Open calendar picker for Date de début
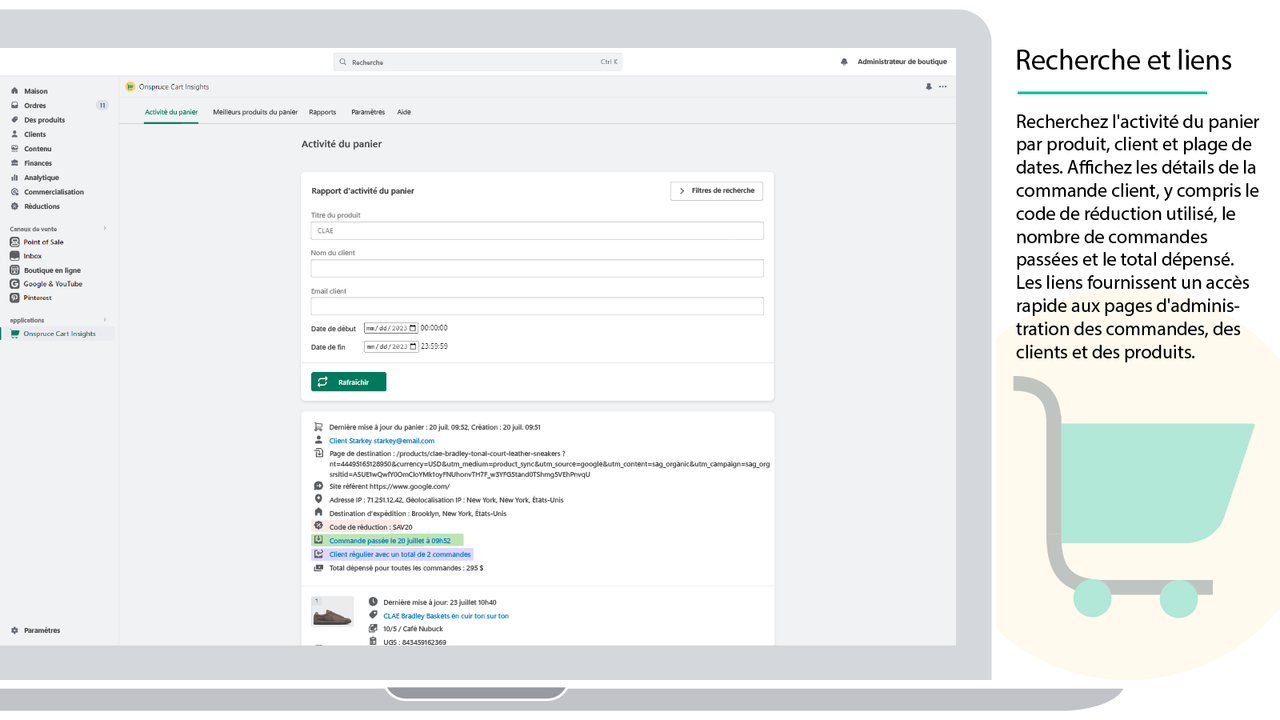 [413, 328]
